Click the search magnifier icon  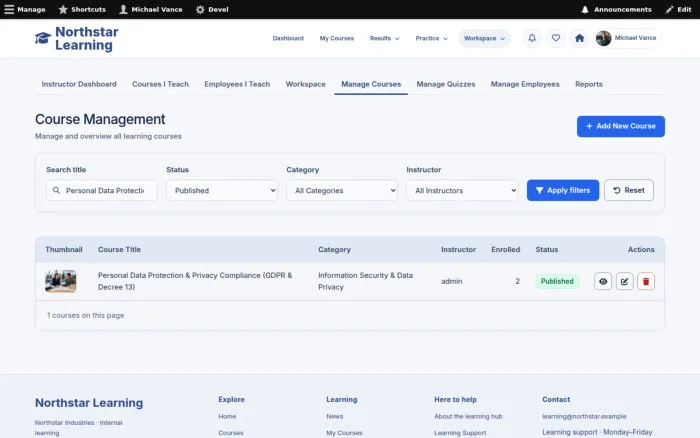click(x=56, y=190)
